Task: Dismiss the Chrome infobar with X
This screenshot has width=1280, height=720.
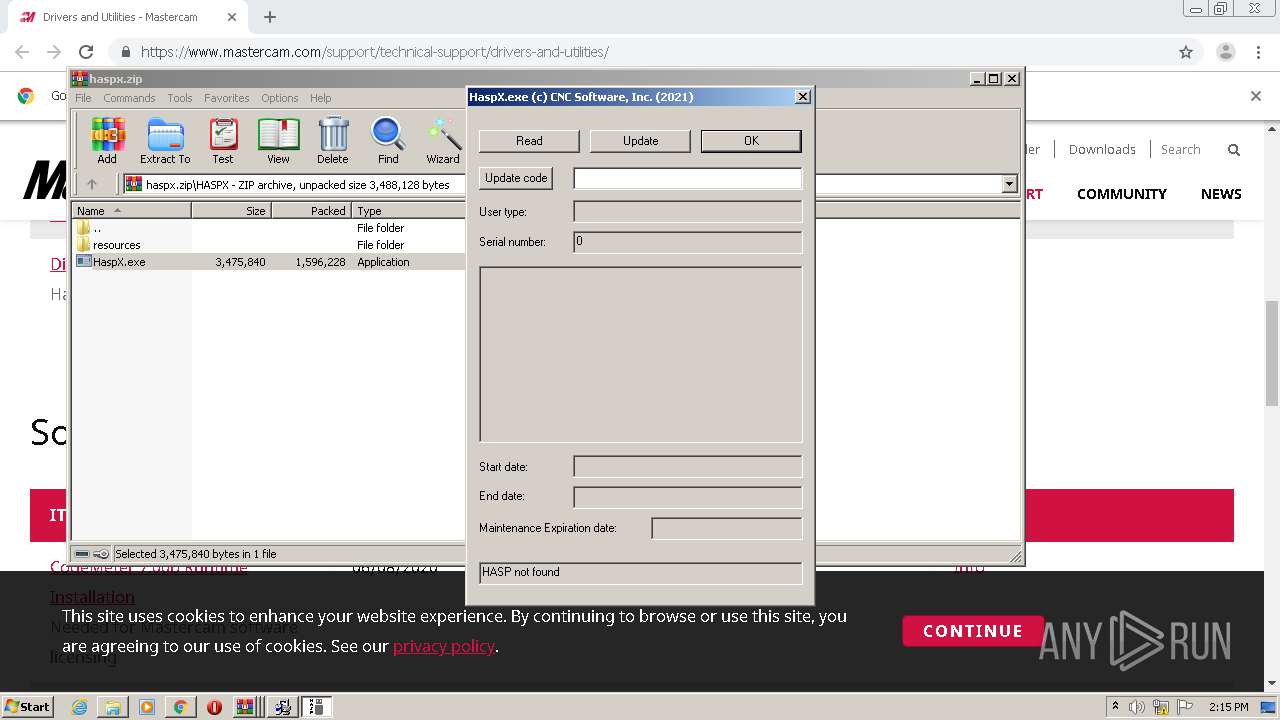Action: (1256, 96)
